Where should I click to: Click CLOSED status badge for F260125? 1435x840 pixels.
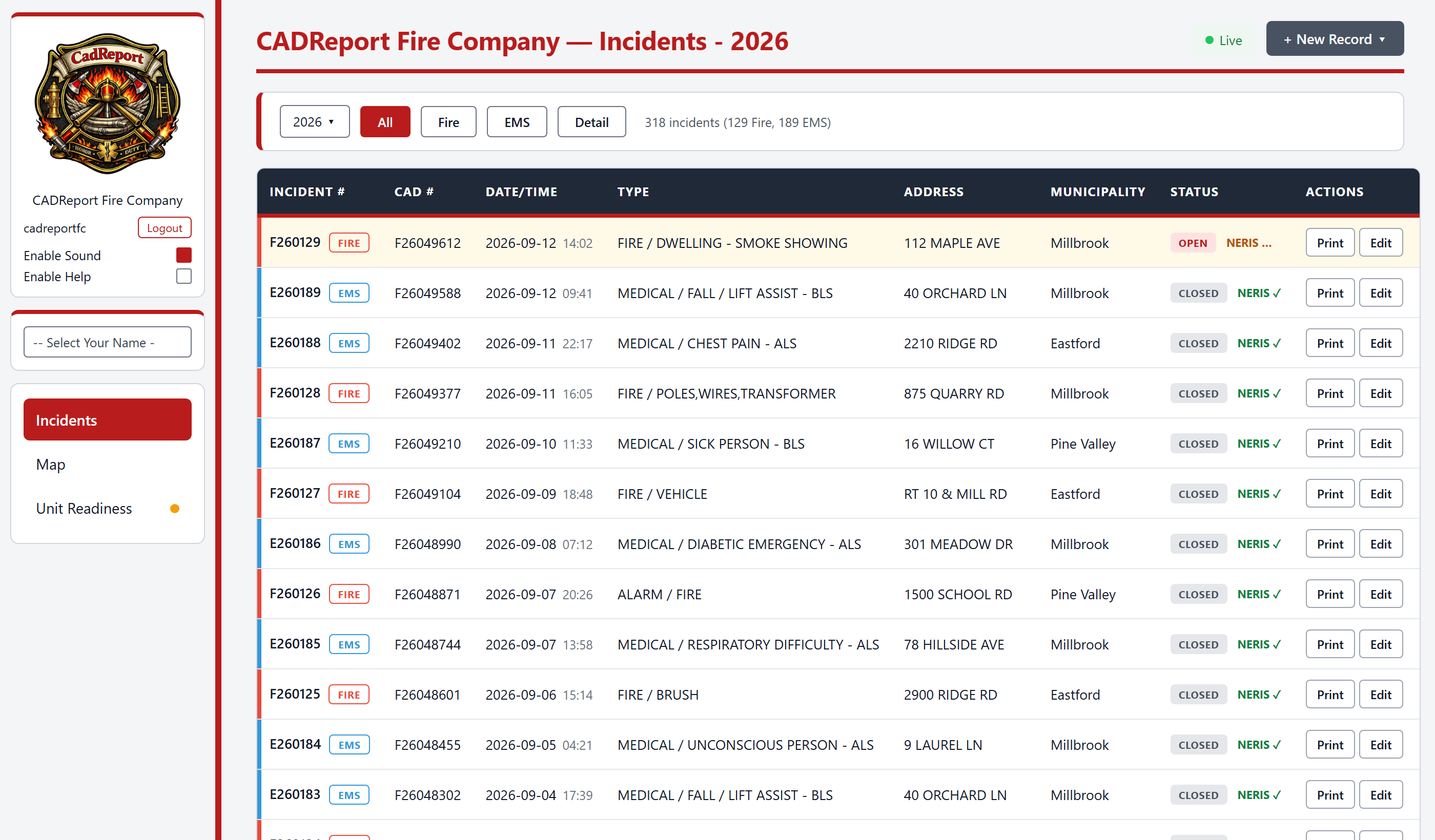click(1198, 695)
